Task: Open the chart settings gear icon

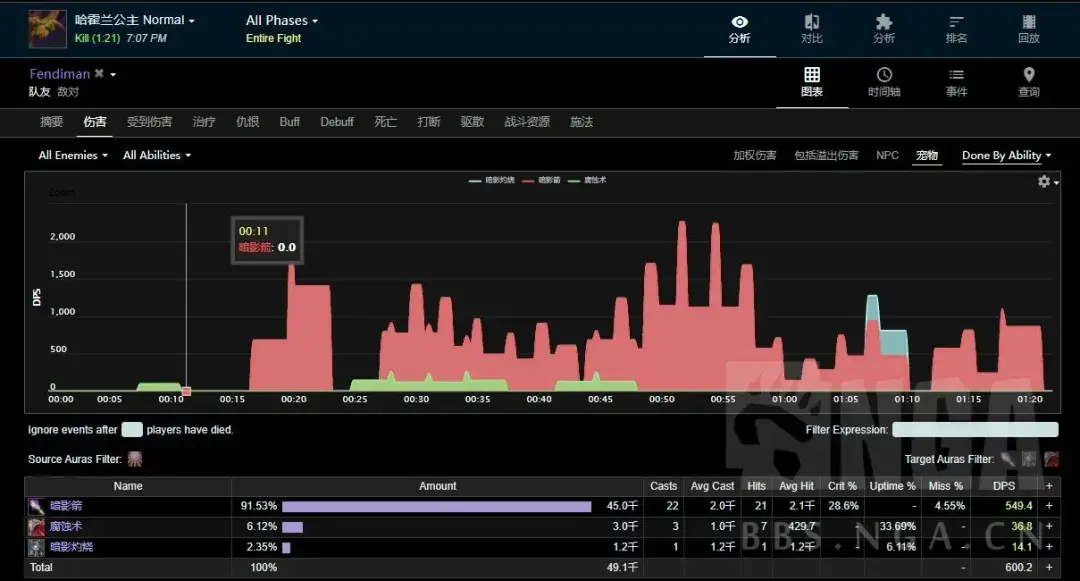Action: click(x=1044, y=182)
